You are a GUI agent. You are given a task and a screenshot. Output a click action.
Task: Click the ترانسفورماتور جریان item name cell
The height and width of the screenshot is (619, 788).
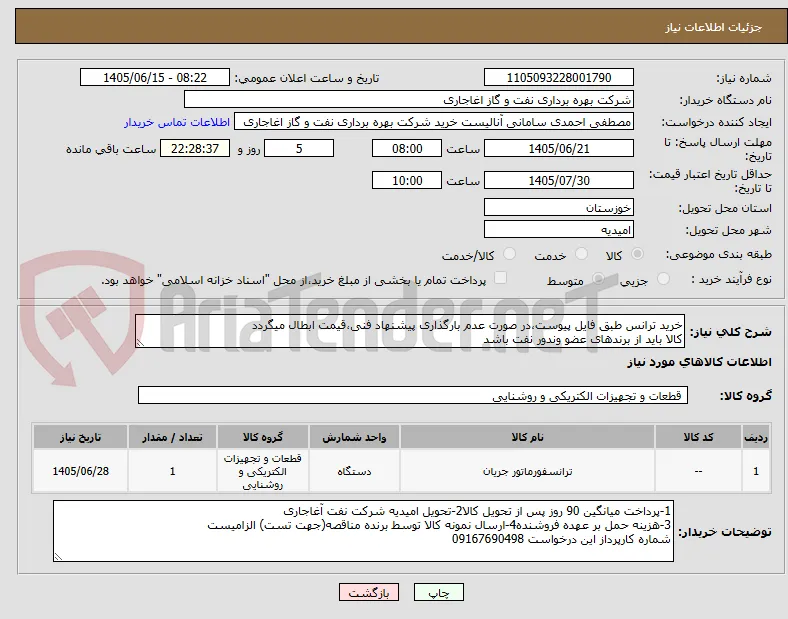pyautogui.click(x=527, y=471)
